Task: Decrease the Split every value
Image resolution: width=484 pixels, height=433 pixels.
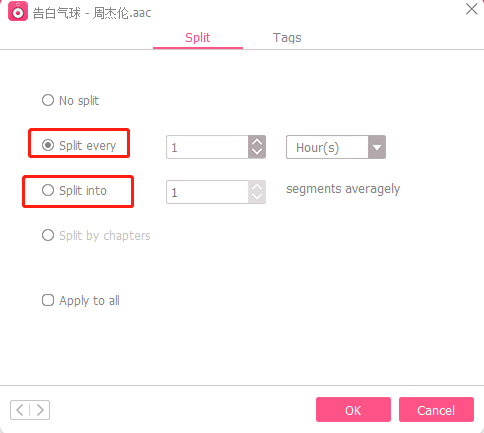Action: click(x=257, y=152)
